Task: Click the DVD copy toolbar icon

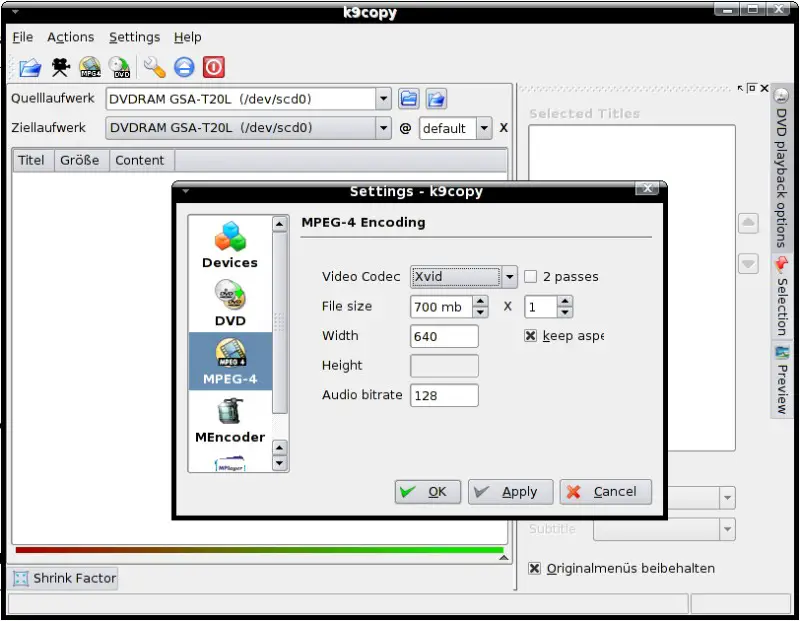Action: click(x=120, y=67)
